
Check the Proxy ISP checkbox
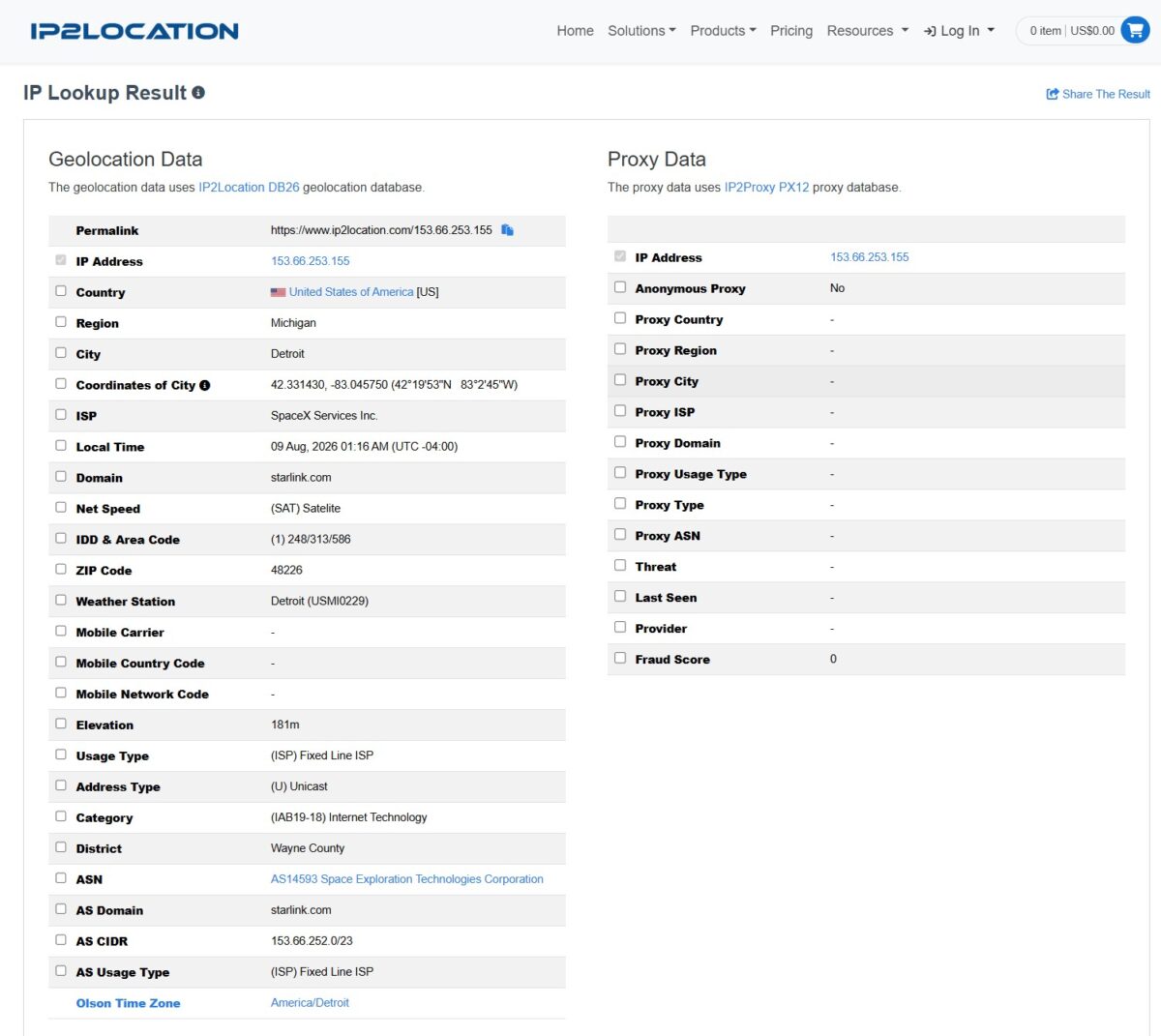point(620,411)
